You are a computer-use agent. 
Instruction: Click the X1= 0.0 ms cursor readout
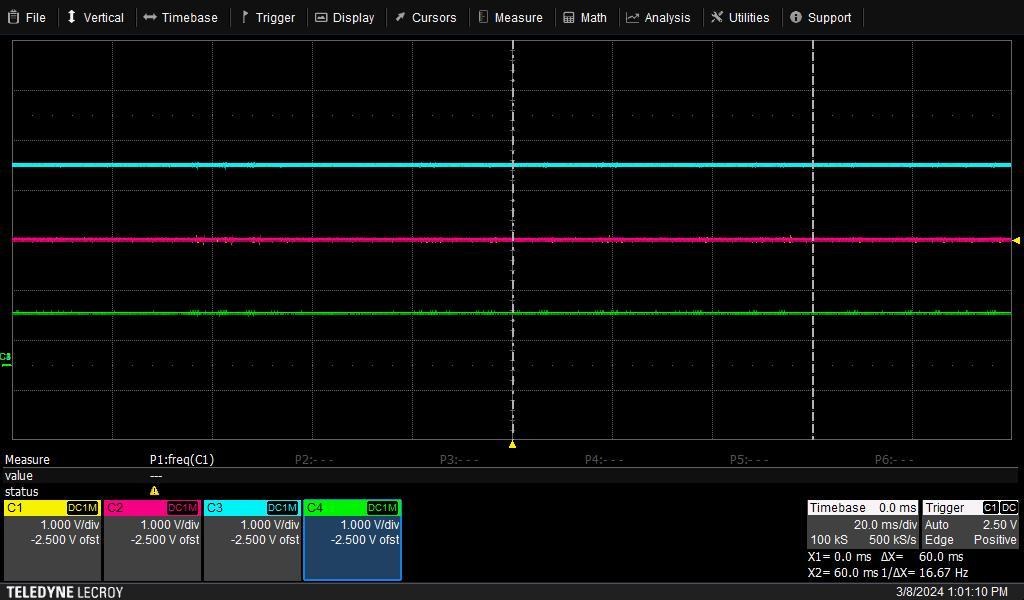click(839, 557)
